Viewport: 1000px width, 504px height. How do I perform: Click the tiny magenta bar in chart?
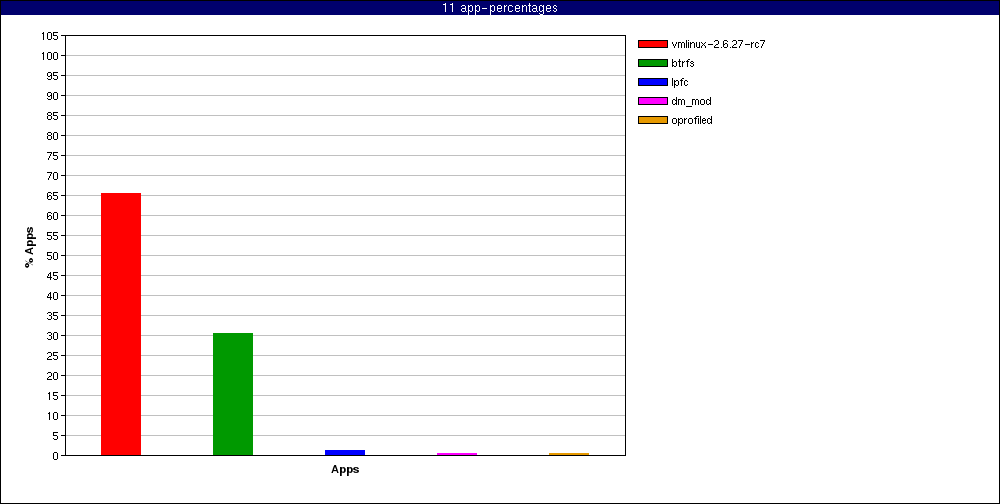pyautogui.click(x=457, y=454)
